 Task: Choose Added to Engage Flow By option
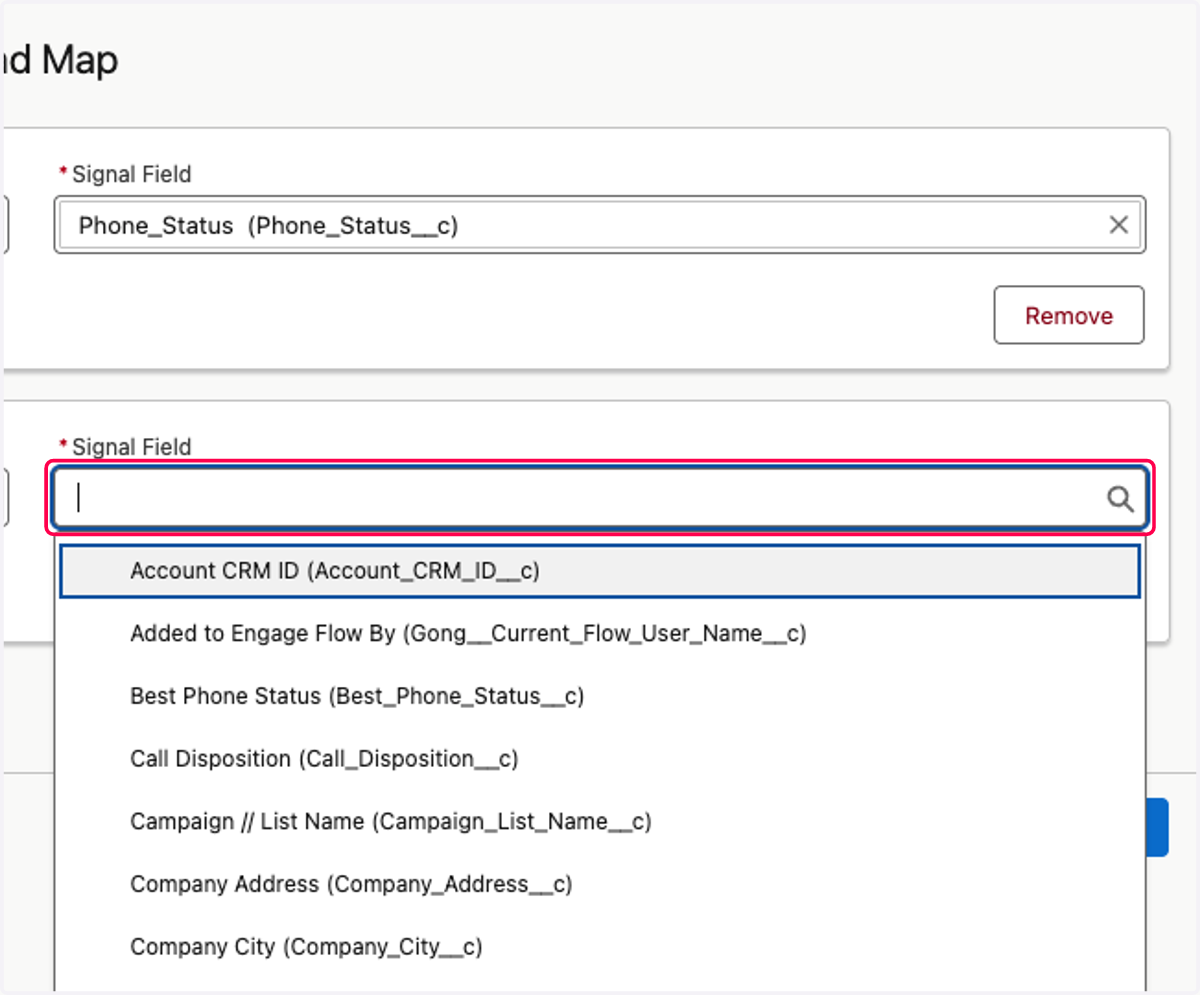599,633
